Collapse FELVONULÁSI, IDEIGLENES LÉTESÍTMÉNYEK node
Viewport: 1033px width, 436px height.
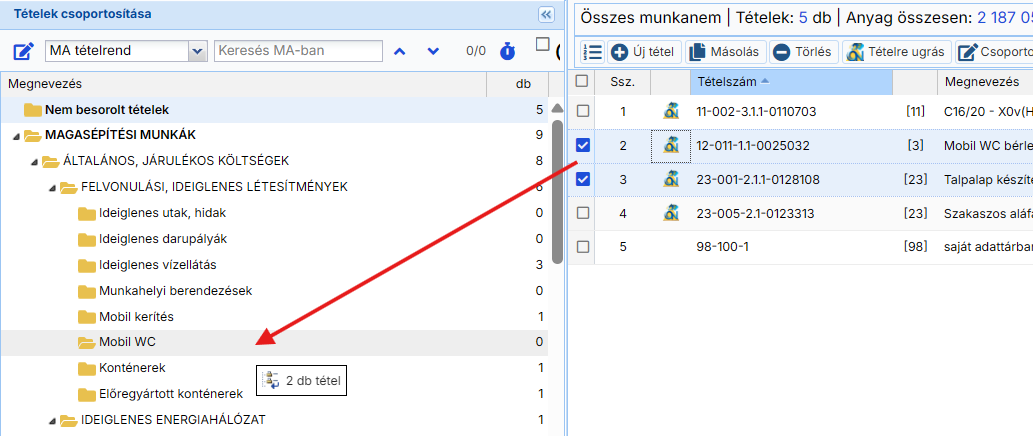pos(52,187)
